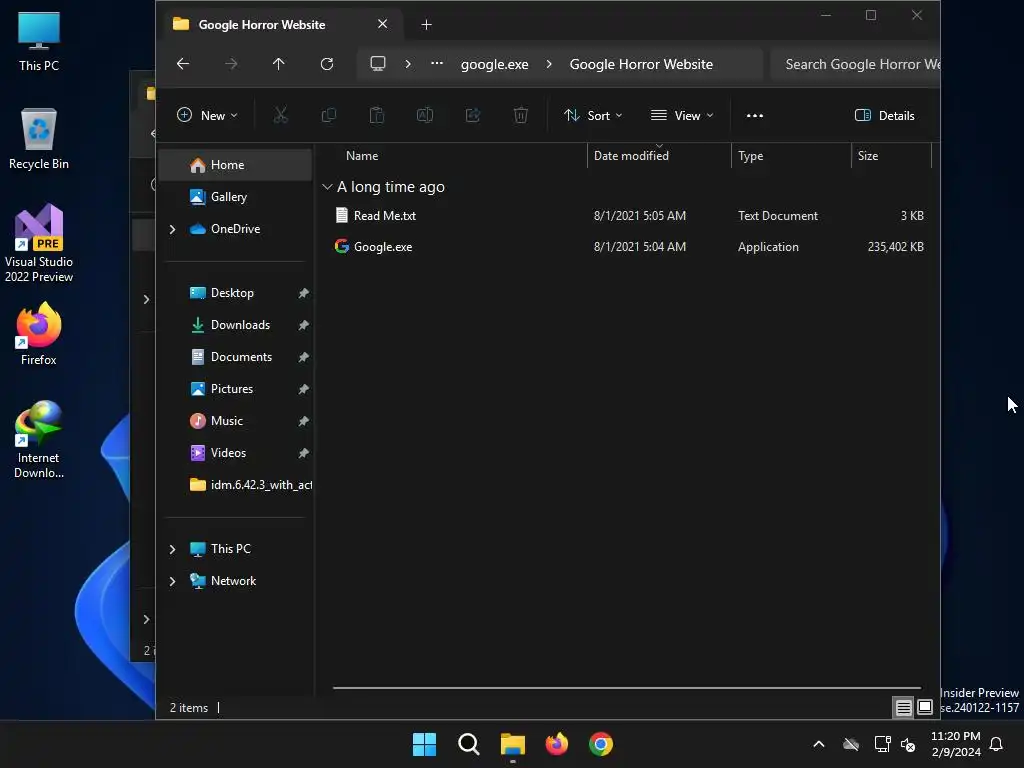Select the Recycle Bin desktop icon
Screen dimensions: 1024x768
[x=39, y=139]
